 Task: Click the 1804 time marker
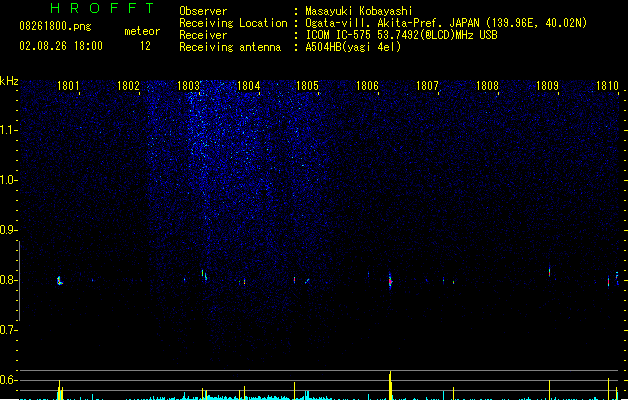(x=248, y=86)
